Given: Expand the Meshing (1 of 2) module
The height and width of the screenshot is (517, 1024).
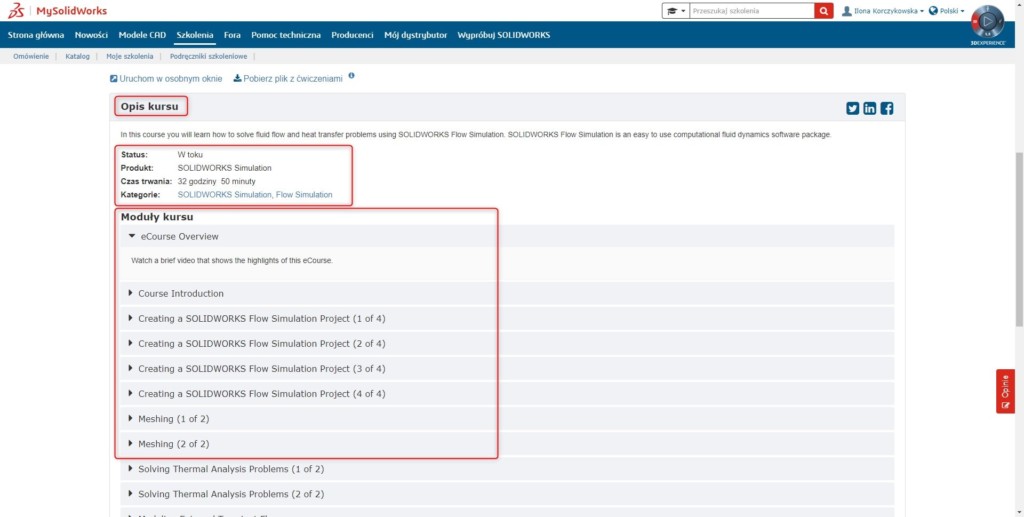Looking at the screenshot, I should [507, 418].
